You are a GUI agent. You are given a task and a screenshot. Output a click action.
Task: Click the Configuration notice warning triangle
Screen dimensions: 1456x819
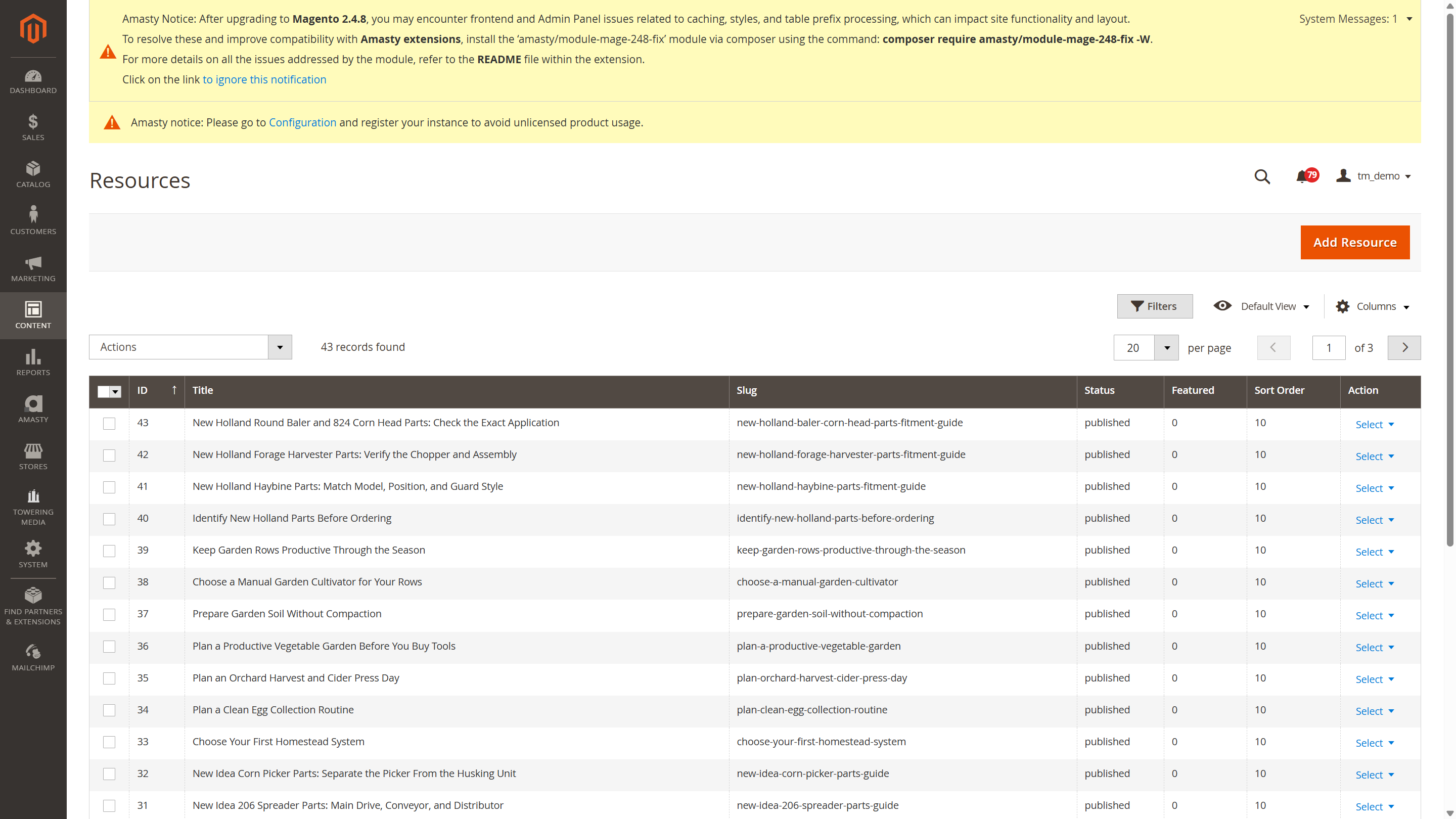(x=112, y=122)
